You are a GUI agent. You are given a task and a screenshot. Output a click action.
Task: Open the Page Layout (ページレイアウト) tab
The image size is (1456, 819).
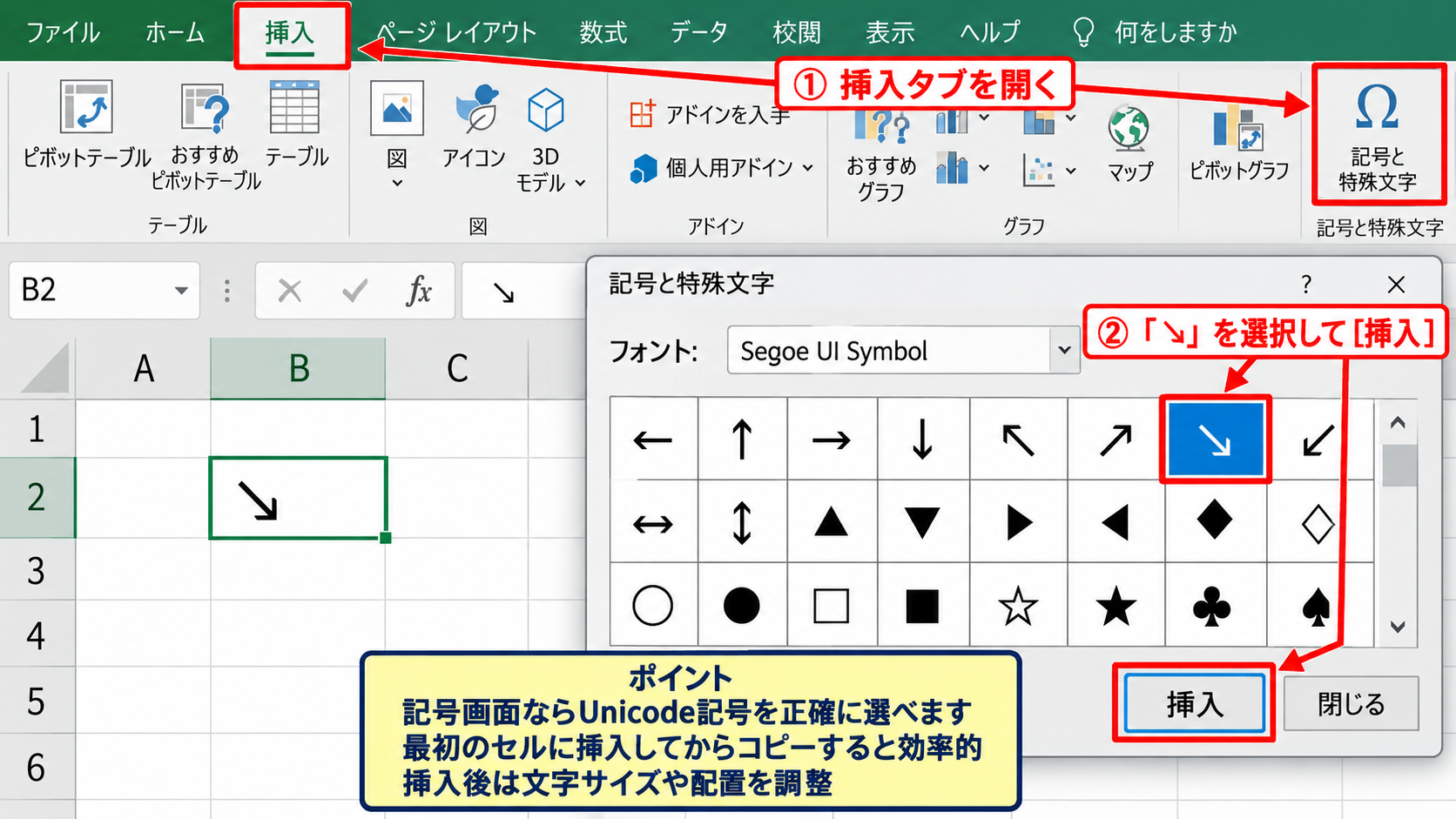(457, 32)
